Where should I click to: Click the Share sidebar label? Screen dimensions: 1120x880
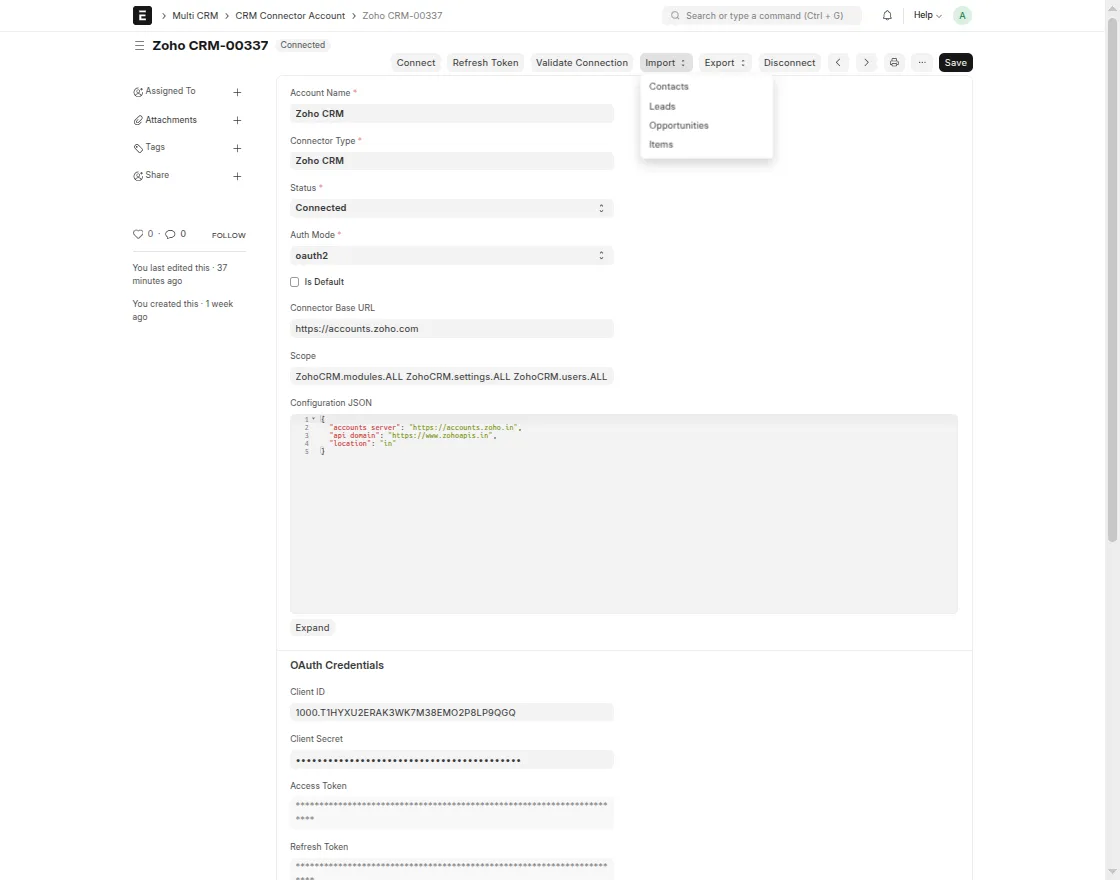tap(157, 175)
